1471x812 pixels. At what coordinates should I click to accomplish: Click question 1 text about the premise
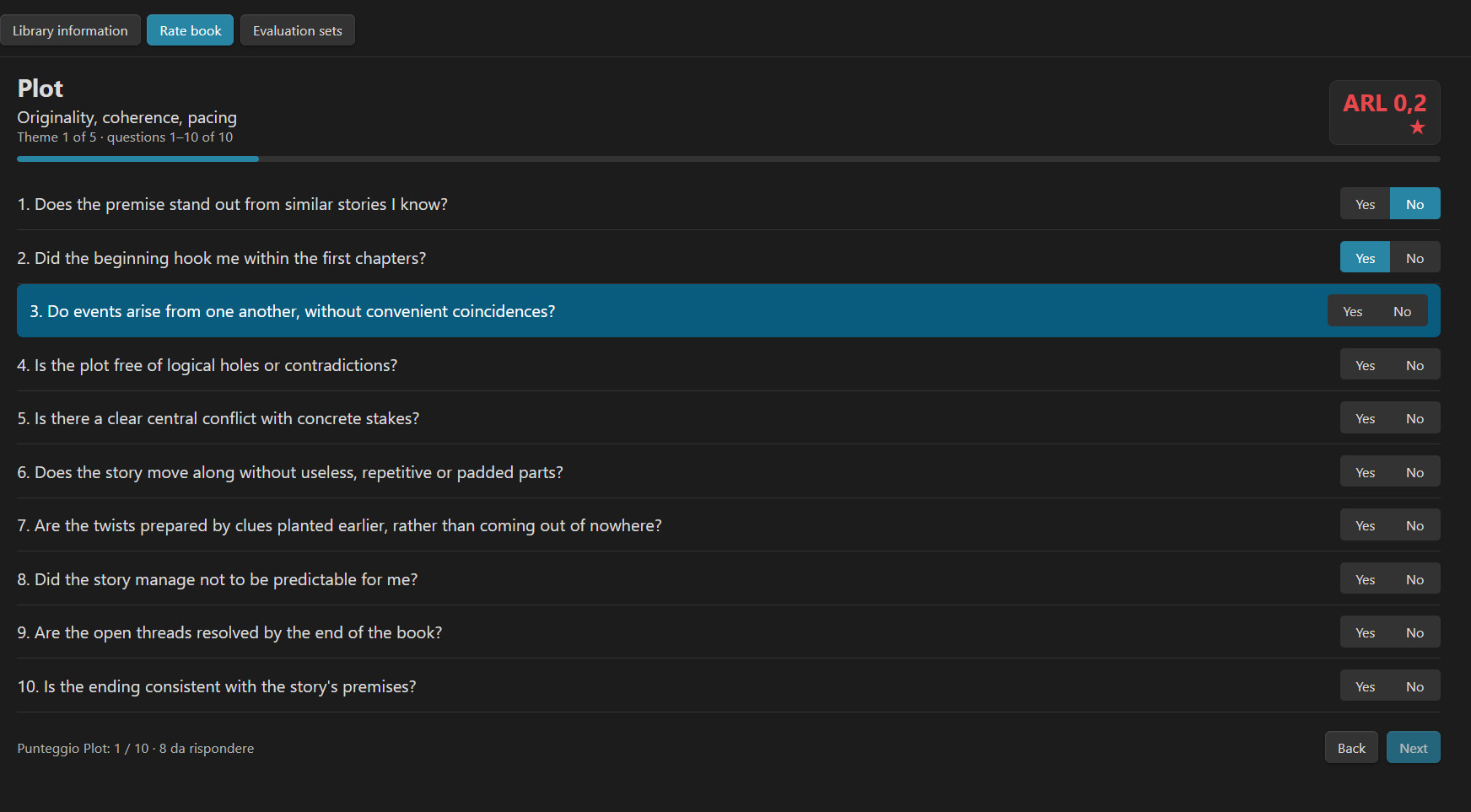tap(233, 204)
